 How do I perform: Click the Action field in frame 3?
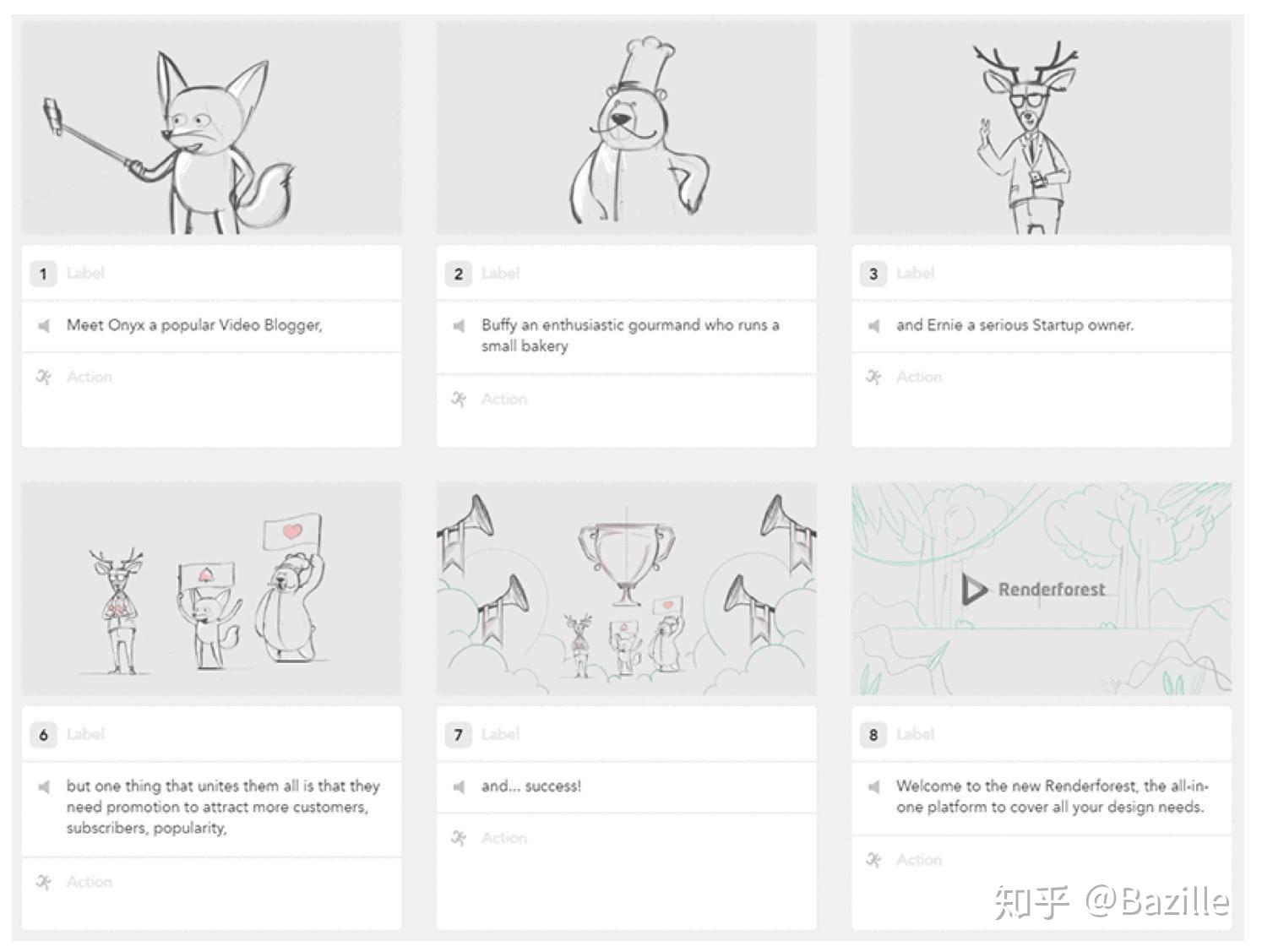click(x=1041, y=400)
